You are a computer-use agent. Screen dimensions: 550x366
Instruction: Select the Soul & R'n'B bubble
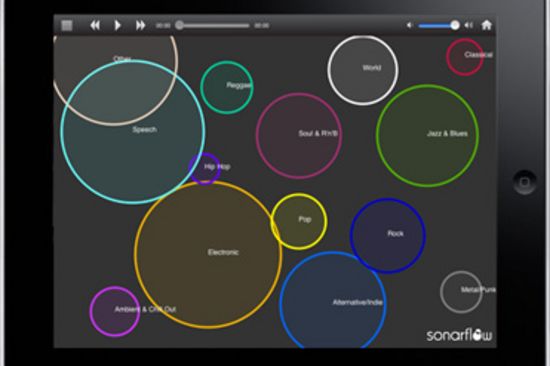point(299,135)
